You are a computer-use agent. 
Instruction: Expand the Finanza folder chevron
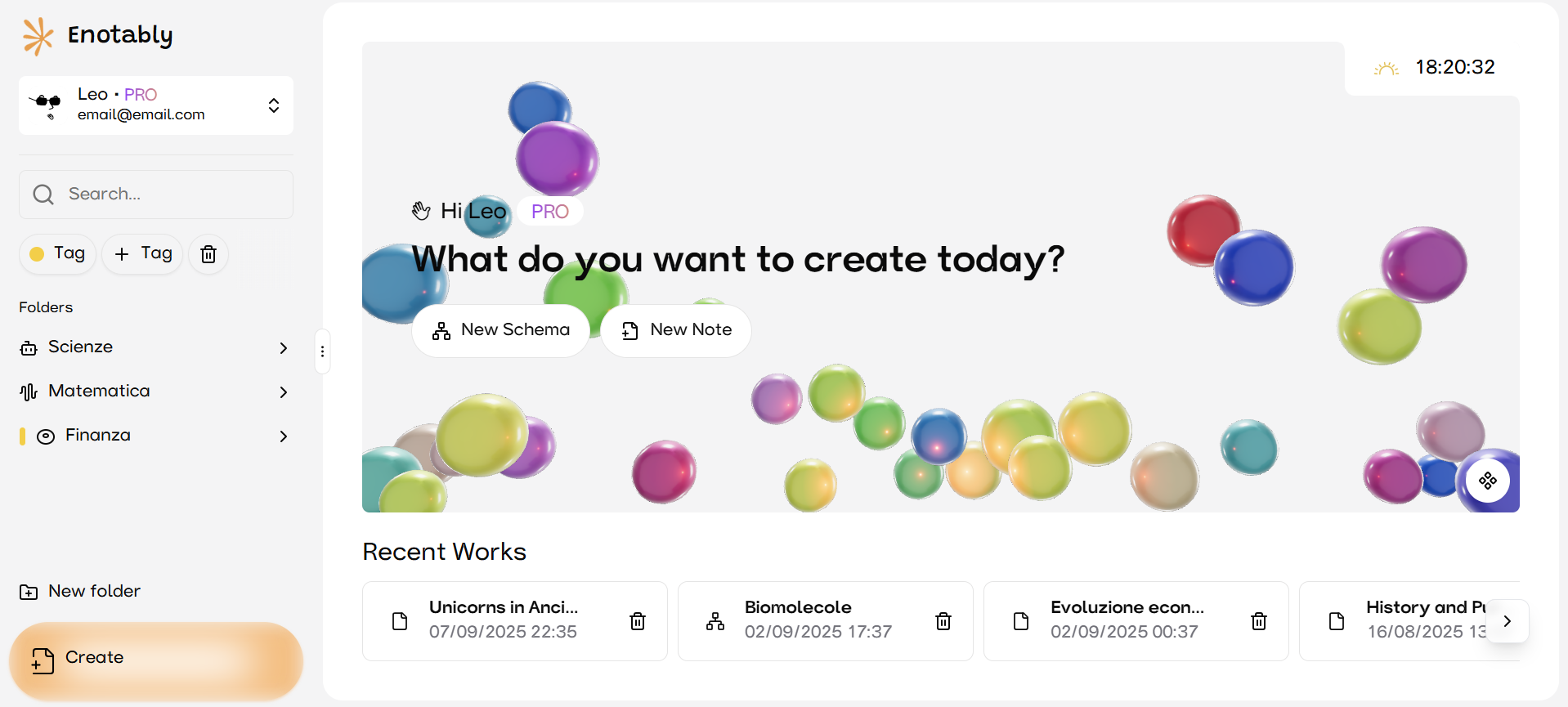point(283,436)
